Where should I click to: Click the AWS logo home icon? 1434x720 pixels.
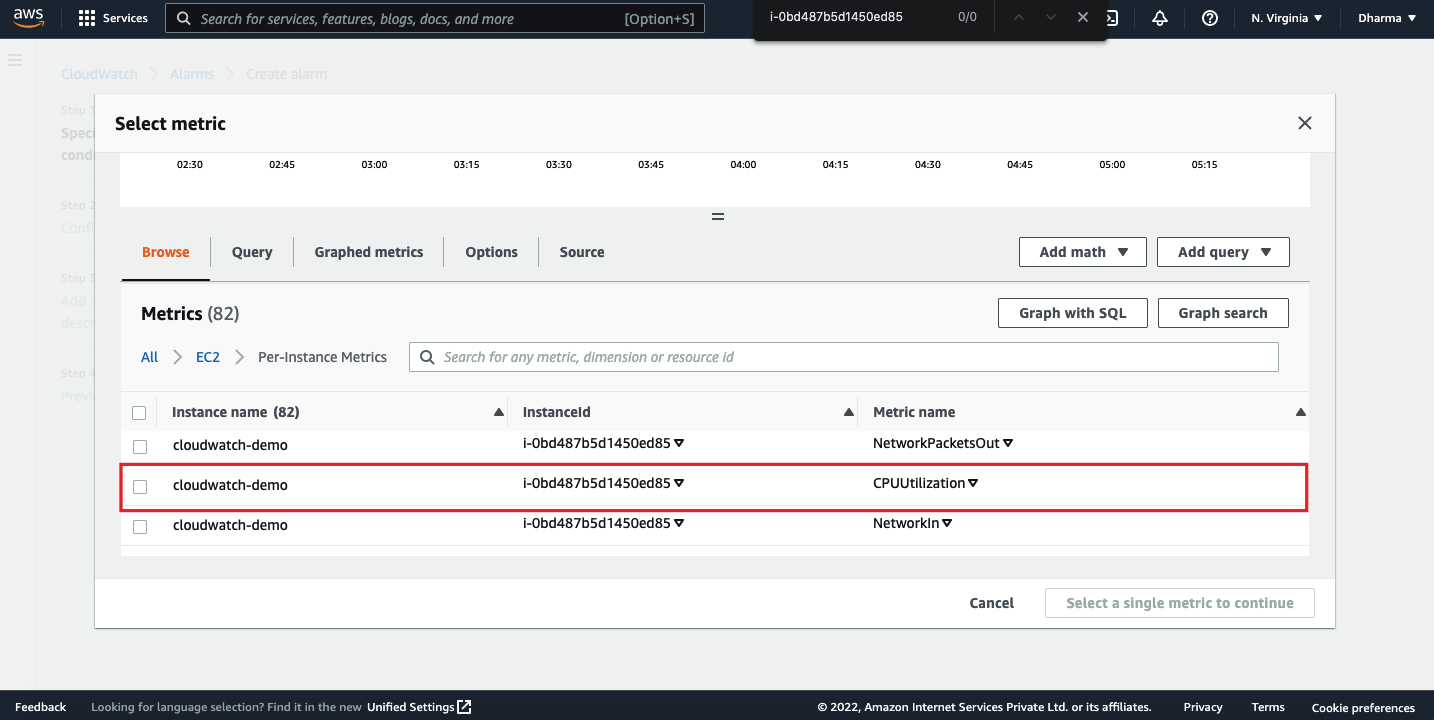pyautogui.click(x=28, y=18)
